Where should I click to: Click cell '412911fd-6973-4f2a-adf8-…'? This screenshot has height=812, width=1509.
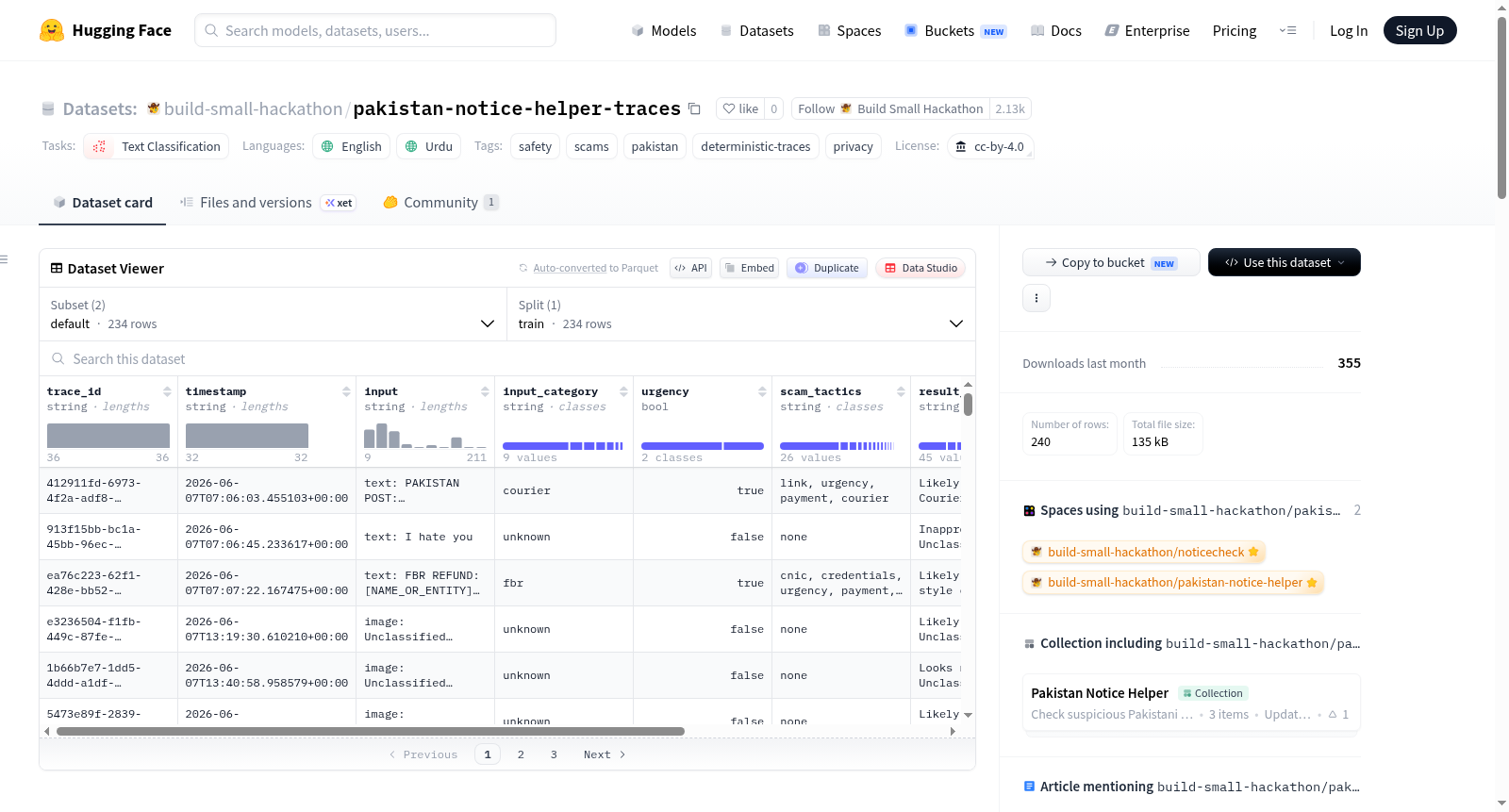click(x=108, y=490)
